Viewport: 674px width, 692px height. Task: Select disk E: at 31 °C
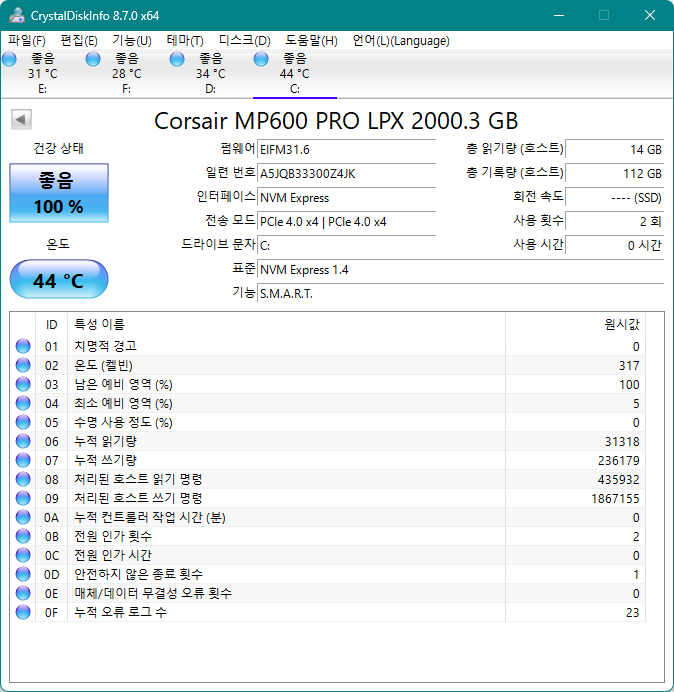(42, 73)
